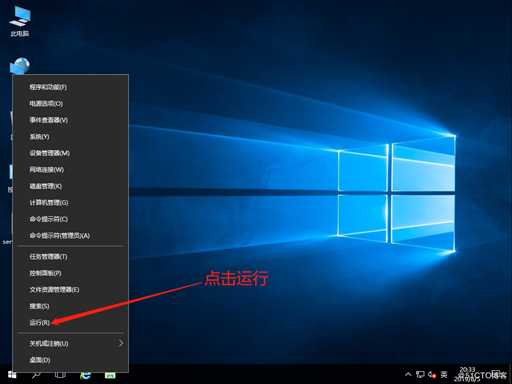Open Task View from the taskbar
Screen dimensions: 512x384
(x=60, y=375)
